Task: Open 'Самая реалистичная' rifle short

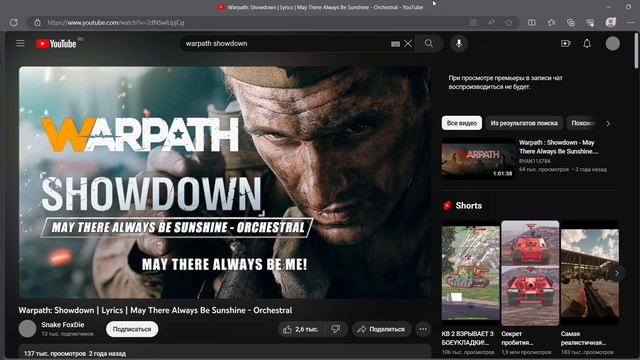Action: coord(590,273)
